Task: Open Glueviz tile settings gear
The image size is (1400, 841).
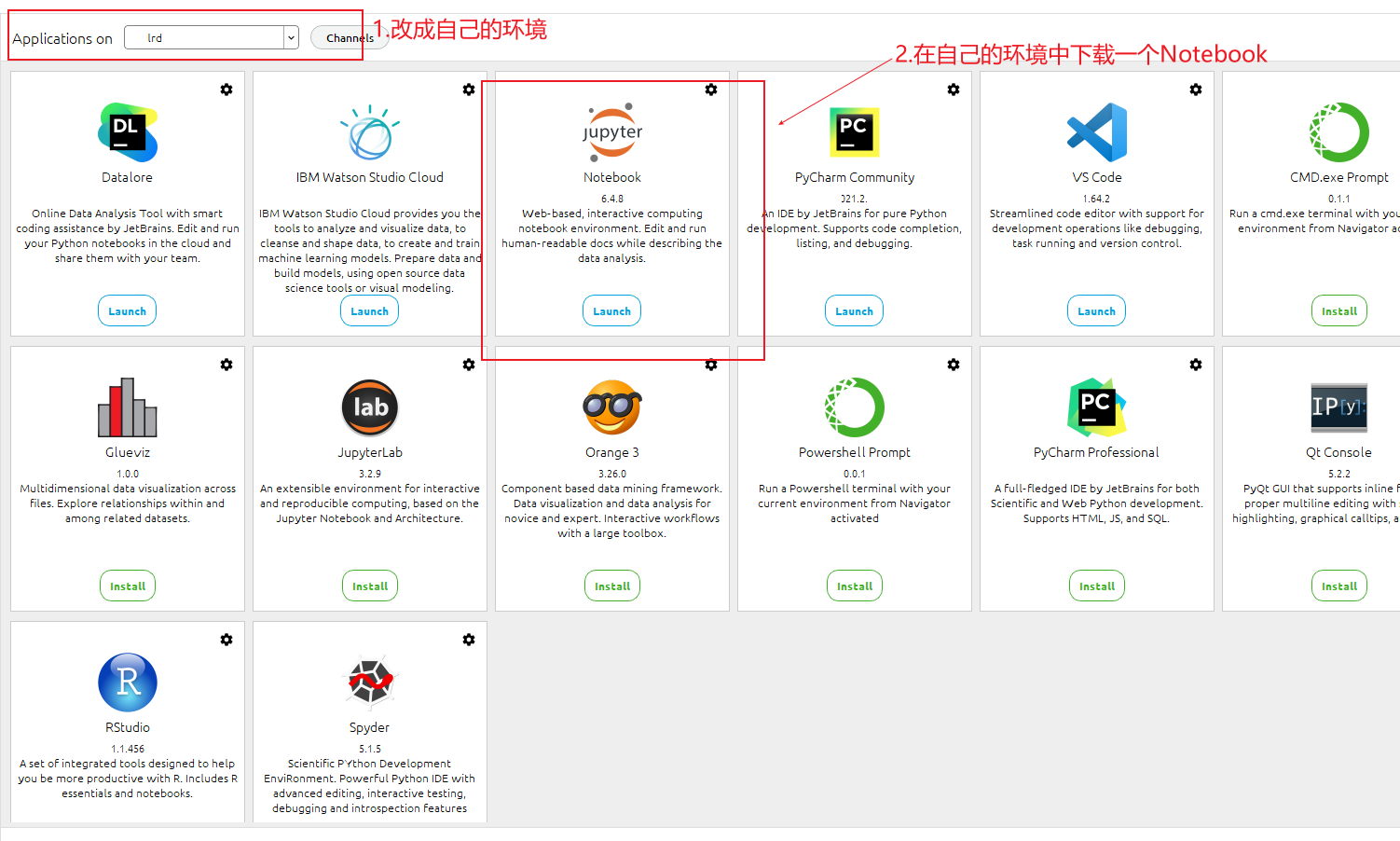Action: (x=226, y=365)
